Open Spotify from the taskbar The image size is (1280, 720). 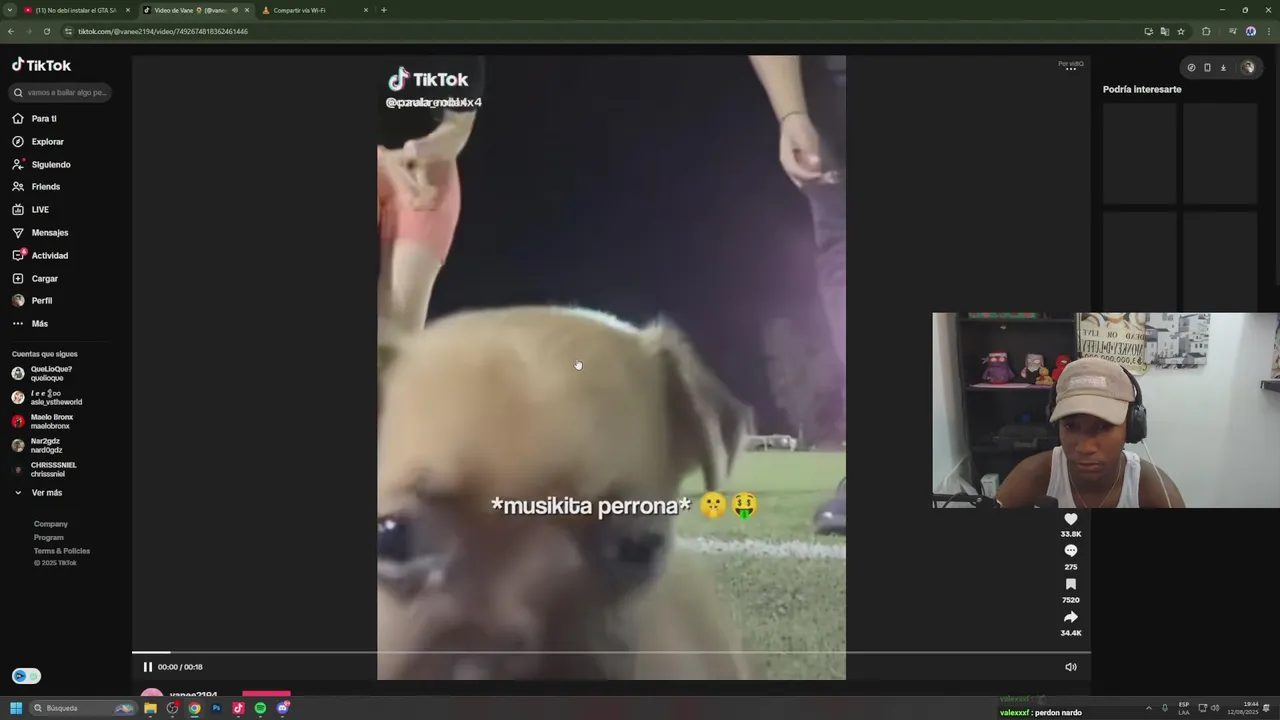click(260, 708)
